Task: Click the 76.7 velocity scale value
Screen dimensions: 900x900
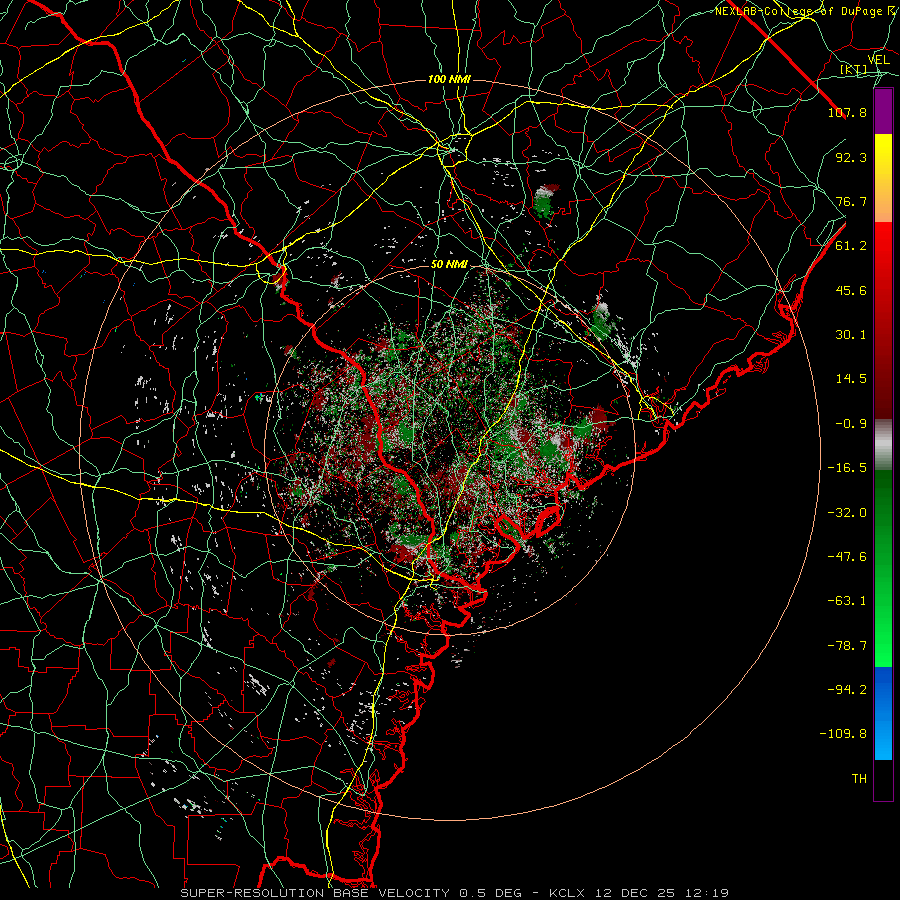Action: click(851, 201)
